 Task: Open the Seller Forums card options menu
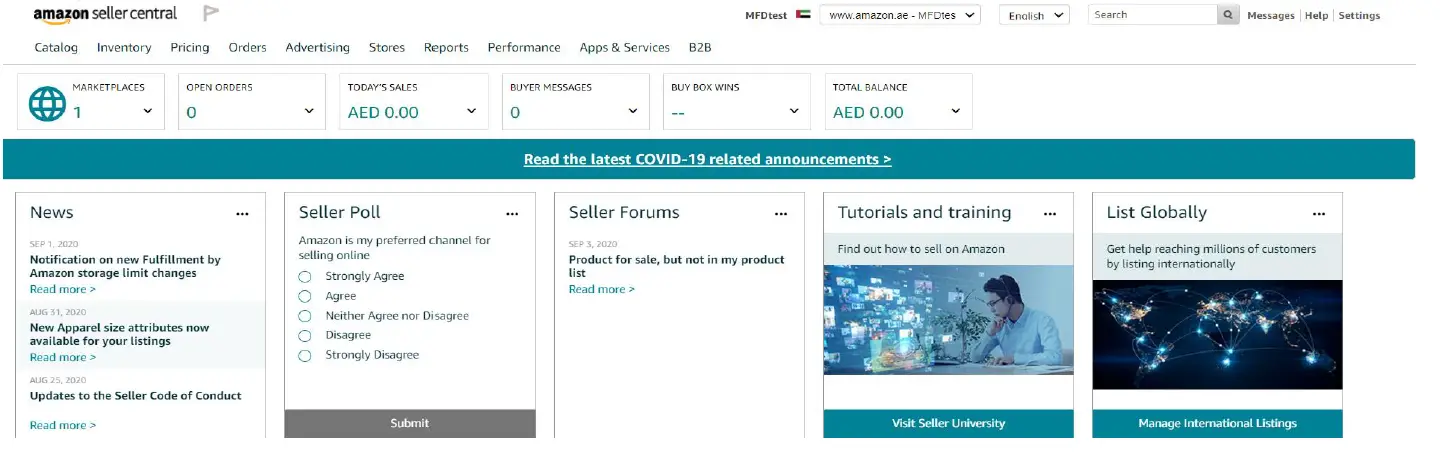point(781,214)
